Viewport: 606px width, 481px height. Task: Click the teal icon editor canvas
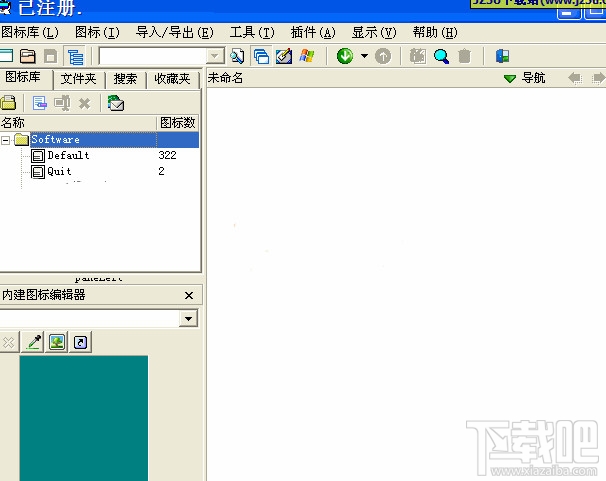tap(84, 418)
